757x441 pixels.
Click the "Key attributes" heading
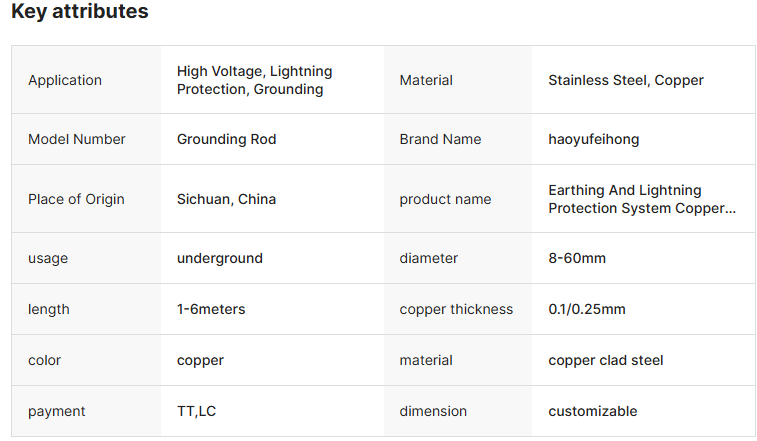tap(80, 12)
